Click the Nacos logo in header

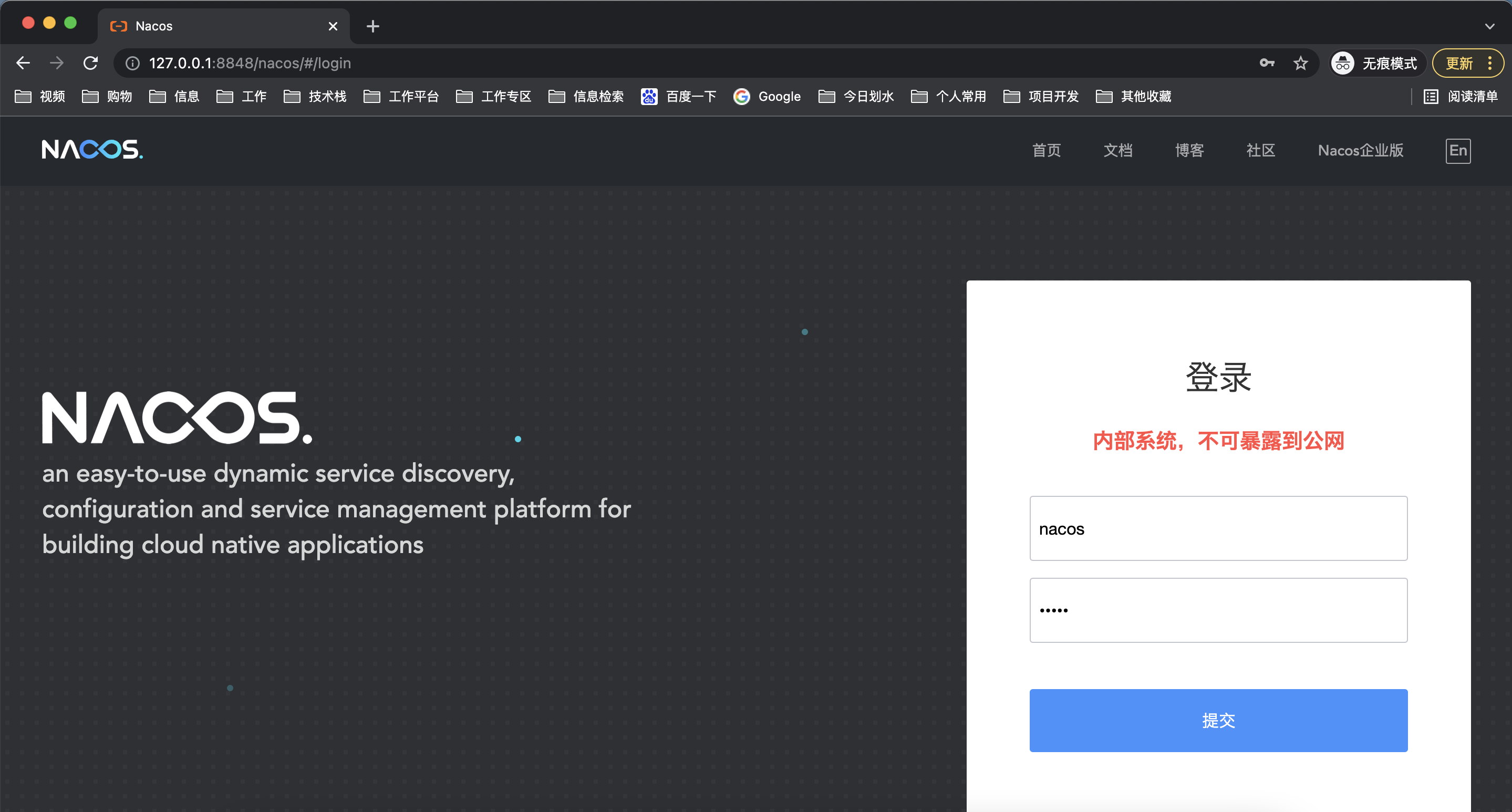92,150
